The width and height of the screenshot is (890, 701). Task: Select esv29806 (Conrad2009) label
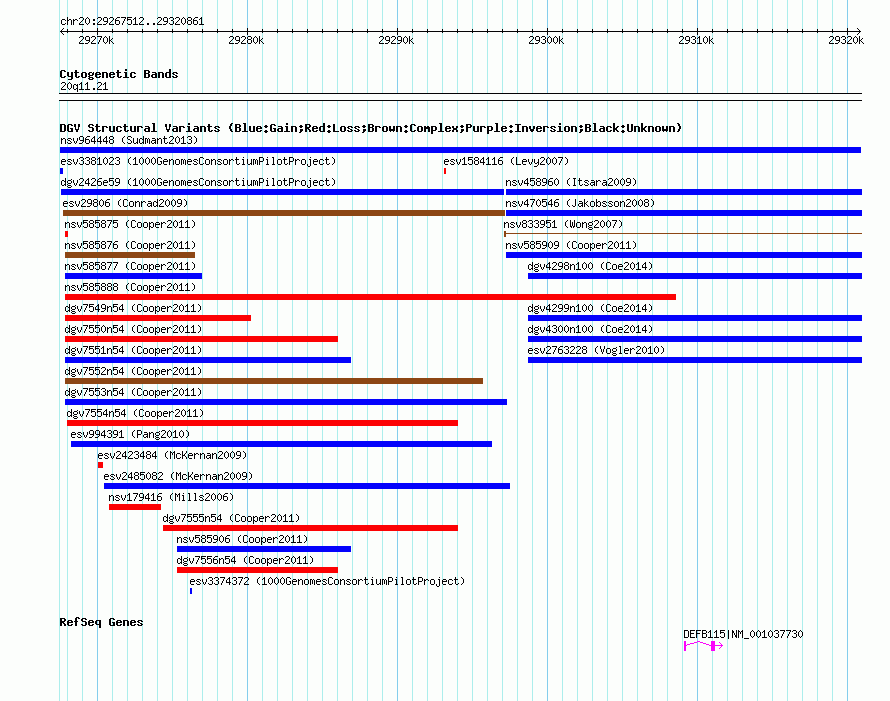tap(125, 203)
